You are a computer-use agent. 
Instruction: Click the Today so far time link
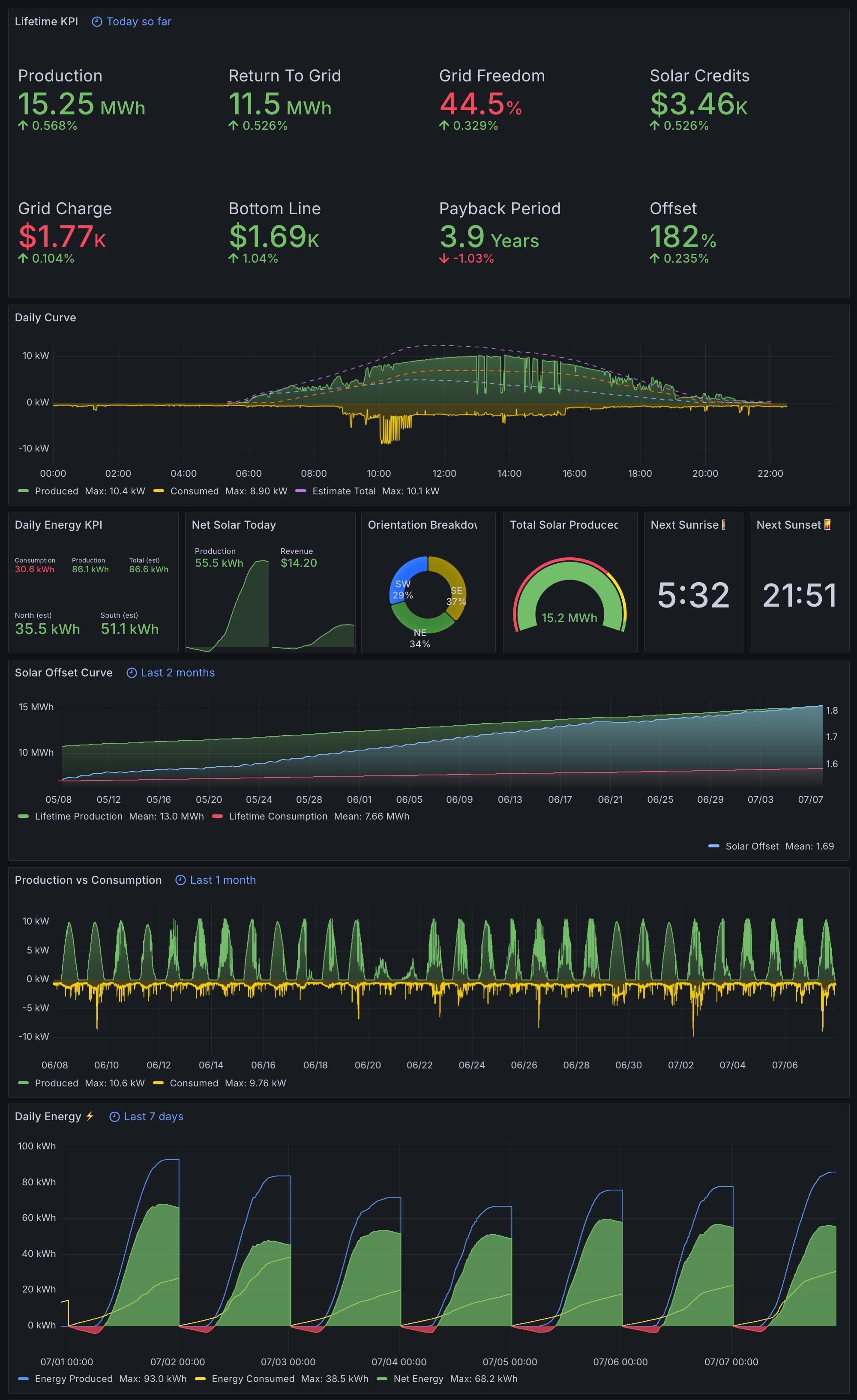139,21
